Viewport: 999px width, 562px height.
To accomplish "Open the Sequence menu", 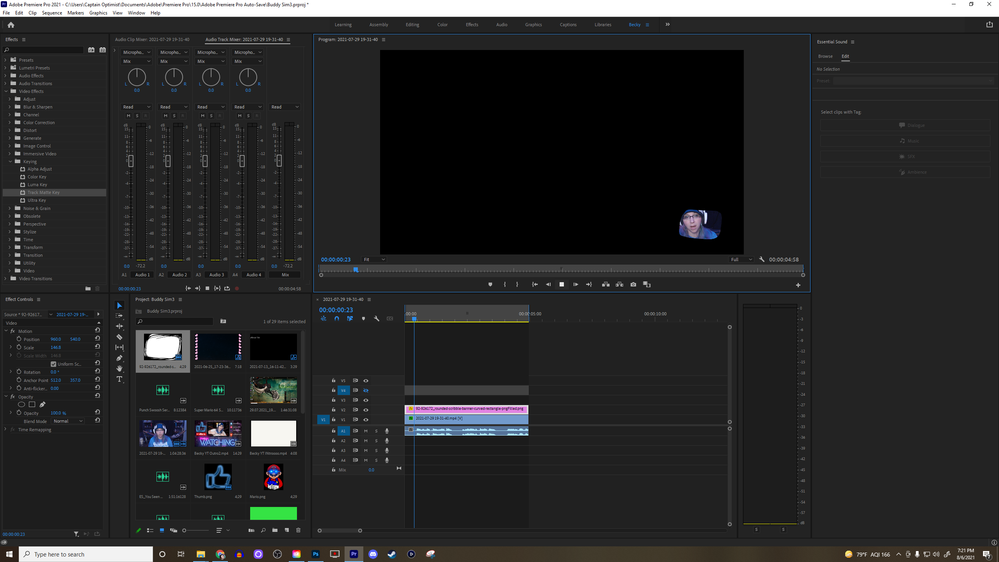I will coord(51,13).
